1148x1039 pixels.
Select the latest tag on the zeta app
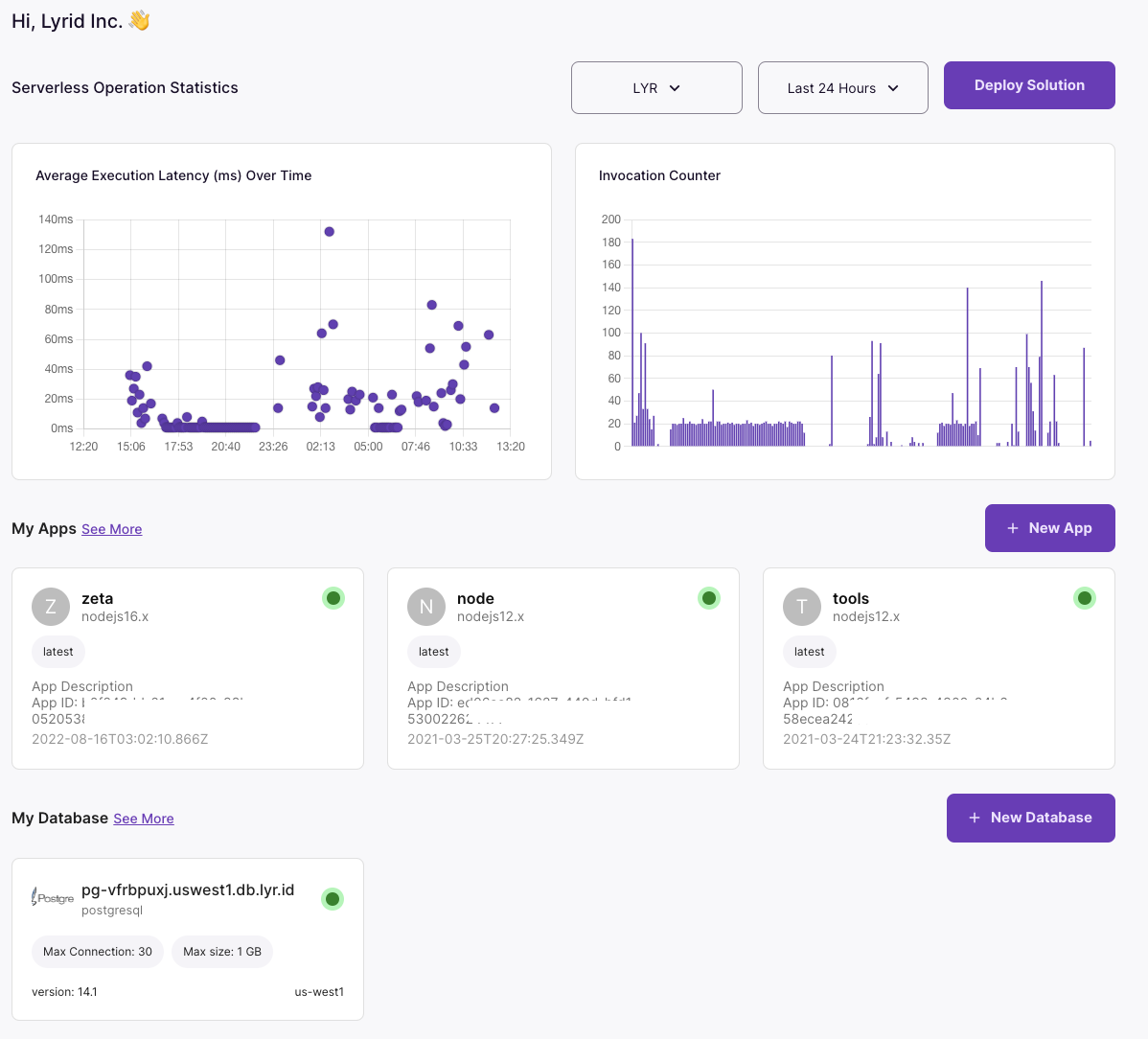58,652
